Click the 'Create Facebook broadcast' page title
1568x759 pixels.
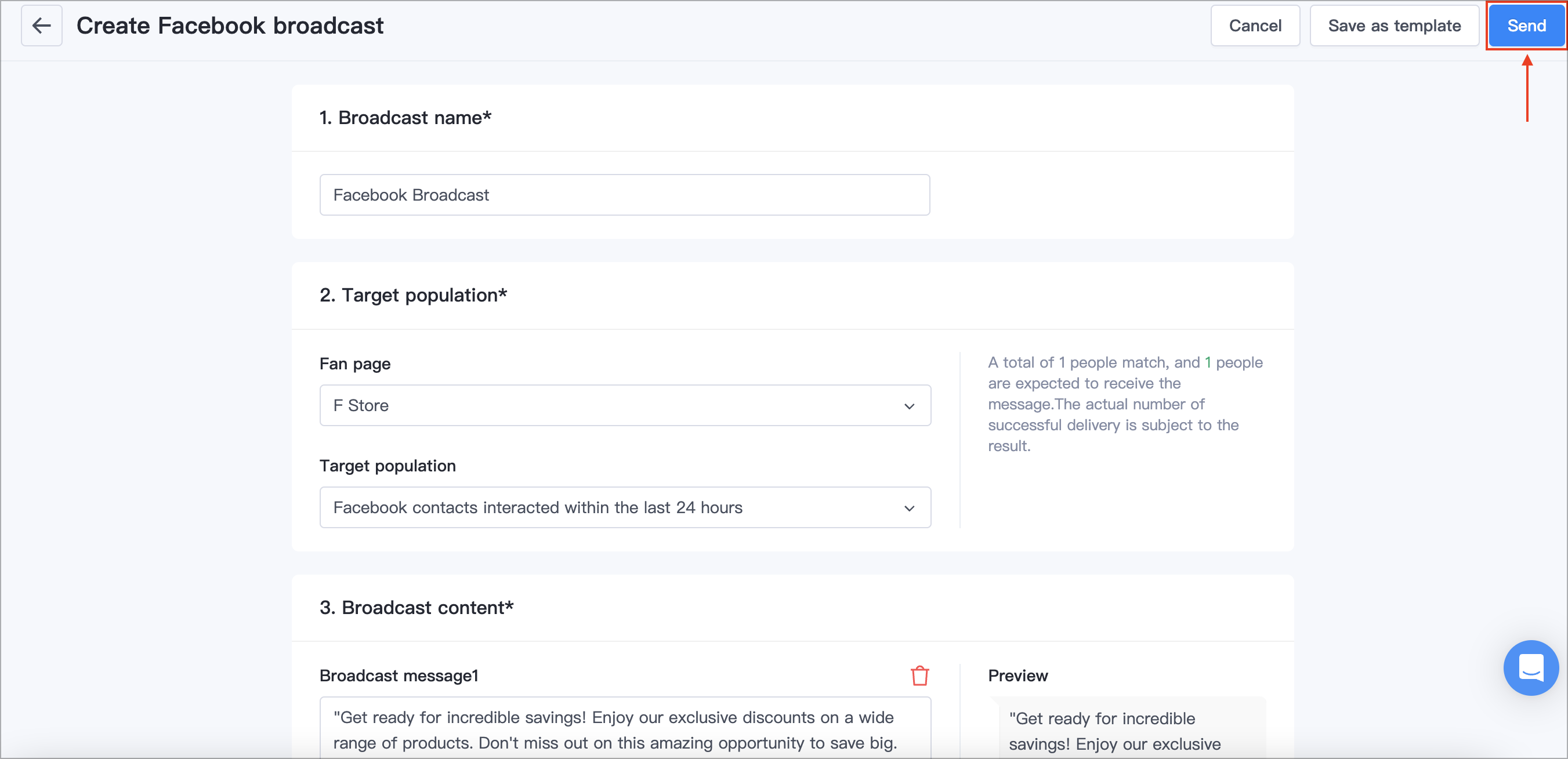pyautogui.click(x=230, y=26)
